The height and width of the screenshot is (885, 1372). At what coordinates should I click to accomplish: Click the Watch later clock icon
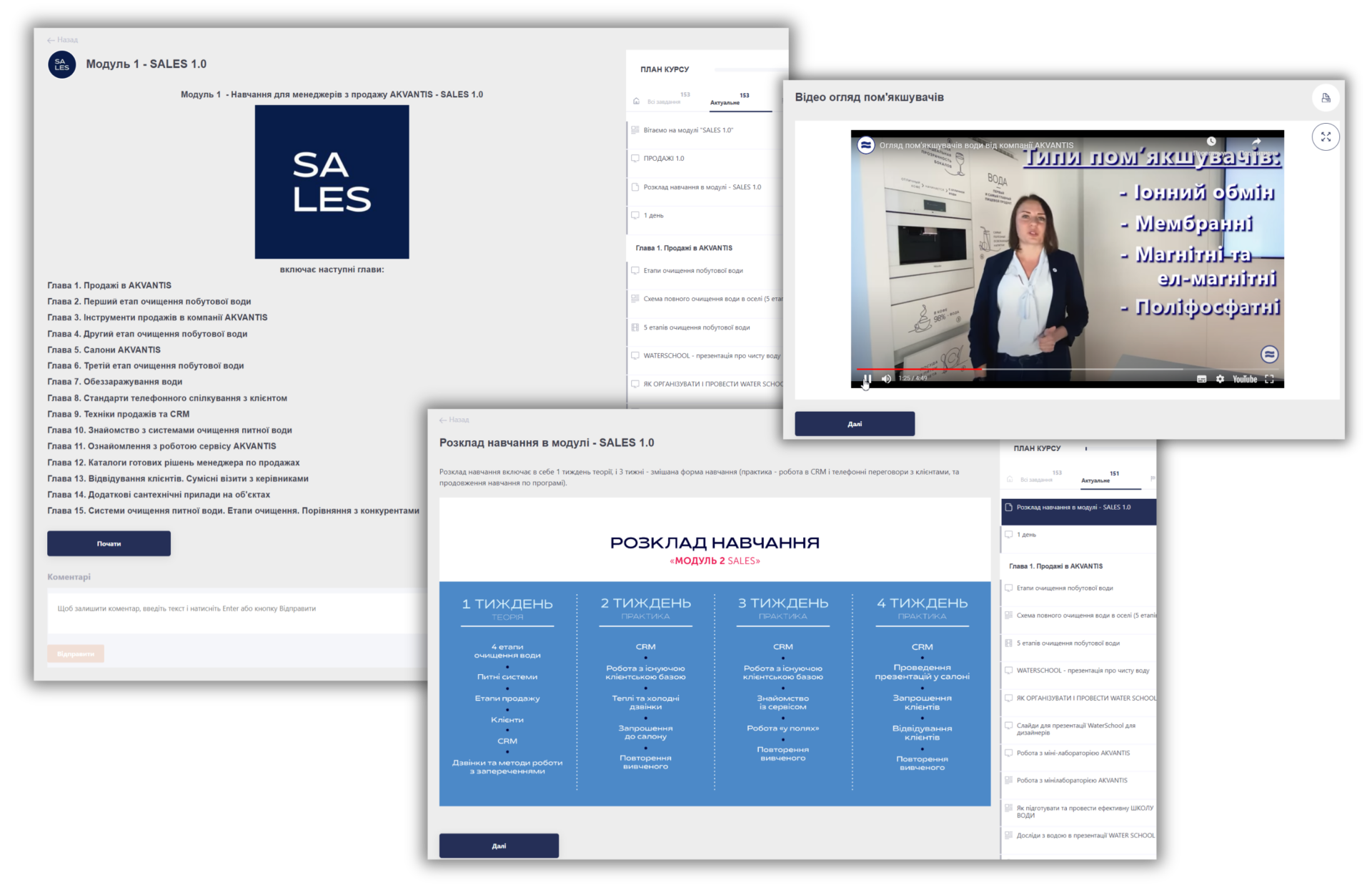[1211, 142]
